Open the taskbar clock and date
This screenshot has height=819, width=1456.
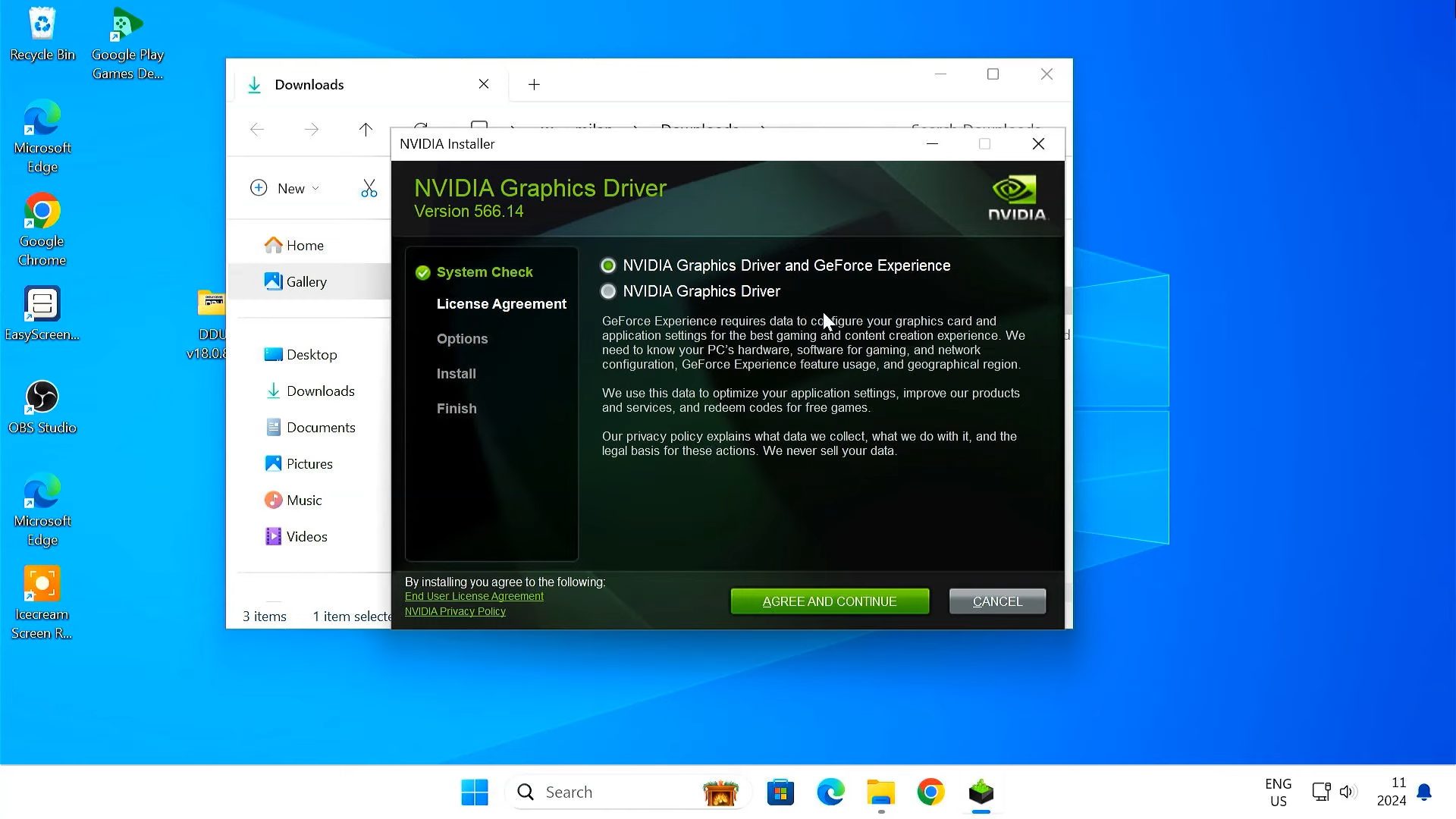click(1392, 792)
